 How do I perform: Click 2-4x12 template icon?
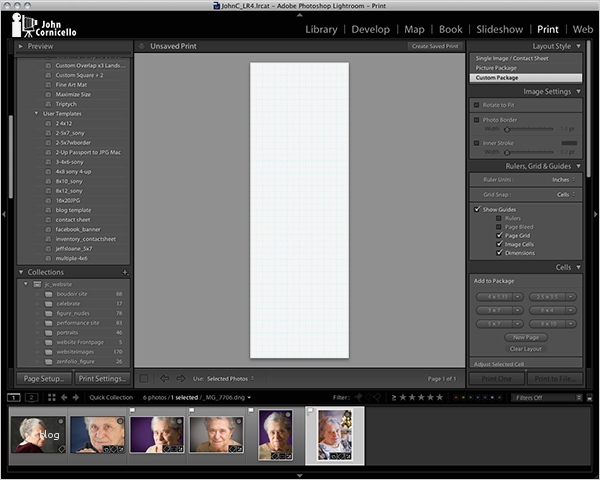tap(48, 124)
